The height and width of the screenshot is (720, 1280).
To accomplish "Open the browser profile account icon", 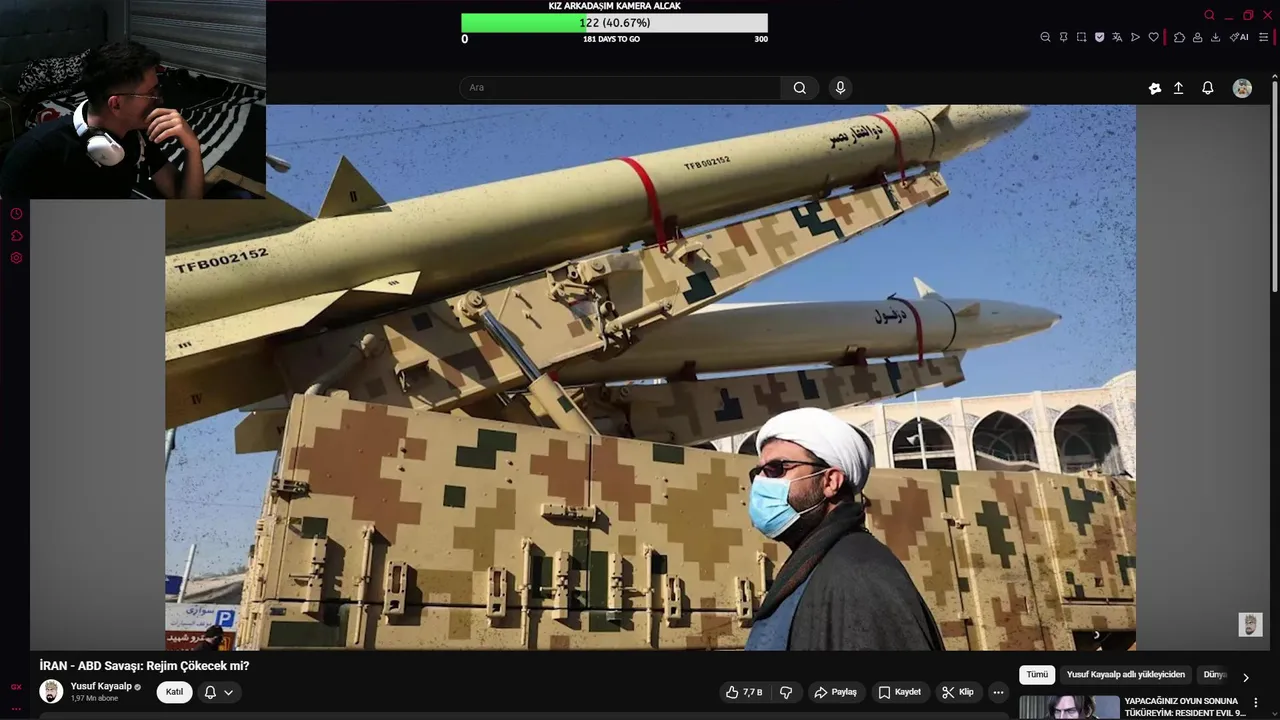I will pyautogui.click(x=1197, y=37).
